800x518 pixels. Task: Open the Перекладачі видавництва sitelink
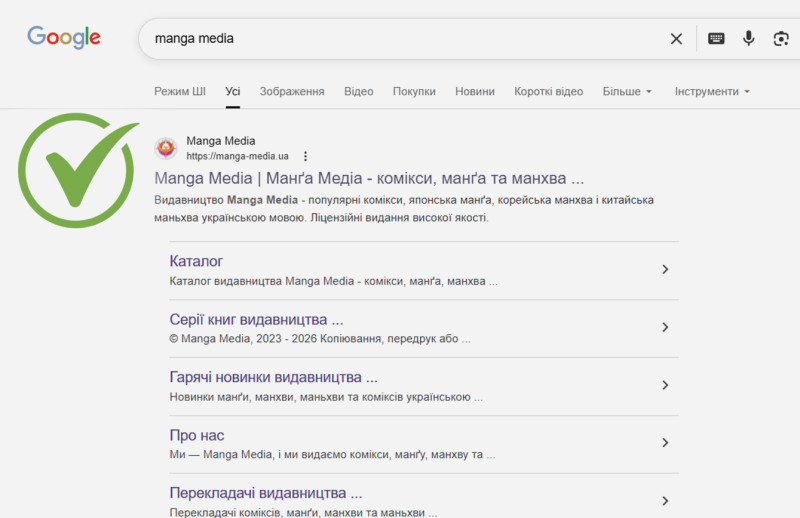point(266,493)
